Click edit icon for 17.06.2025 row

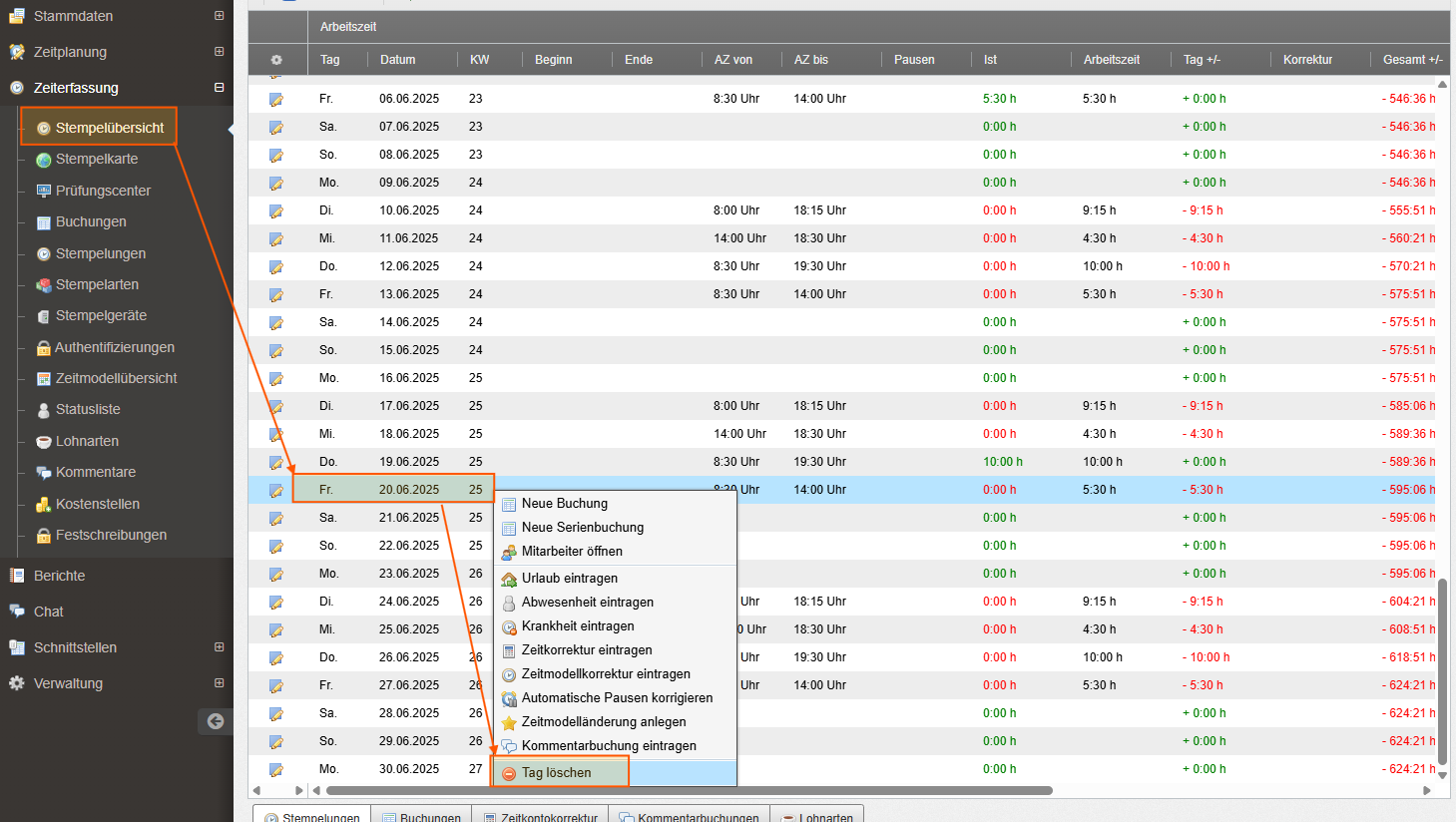[x=275, y=407]
